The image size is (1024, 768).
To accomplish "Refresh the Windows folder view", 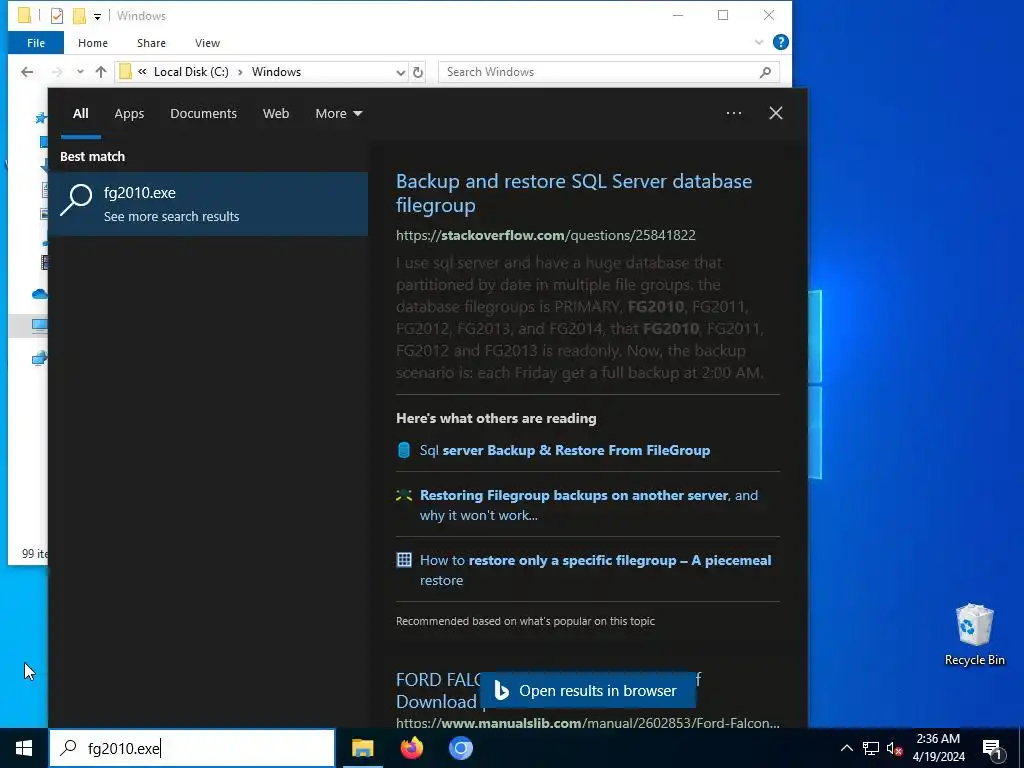I will (418, 72).
